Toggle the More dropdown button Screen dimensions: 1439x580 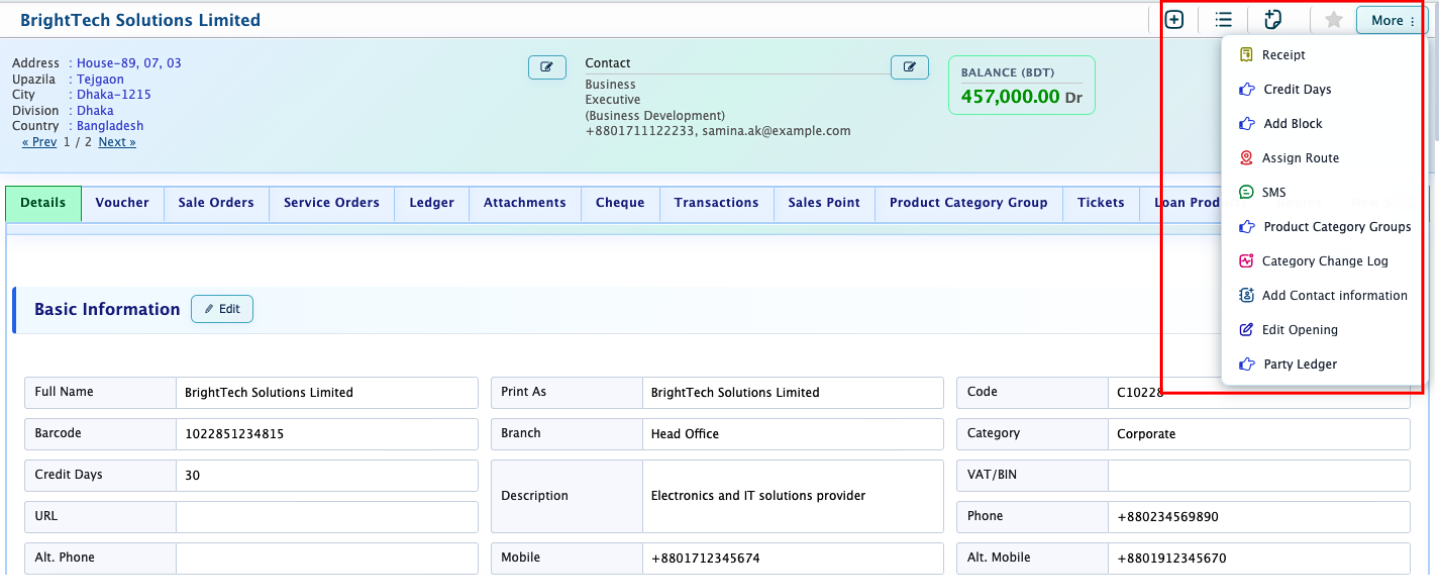[1392, 20]
